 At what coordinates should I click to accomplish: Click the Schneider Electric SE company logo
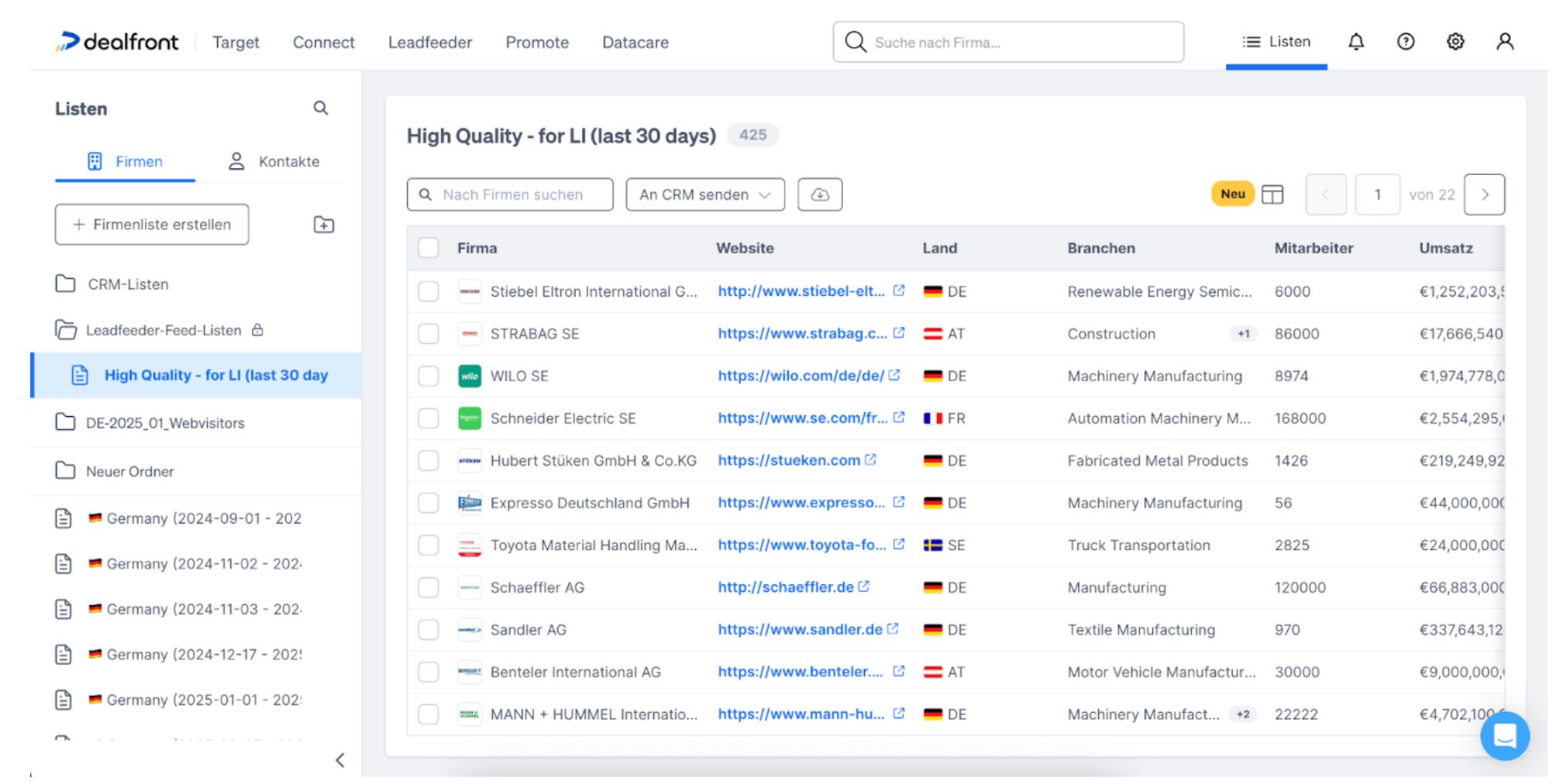(x=470, y=418)
